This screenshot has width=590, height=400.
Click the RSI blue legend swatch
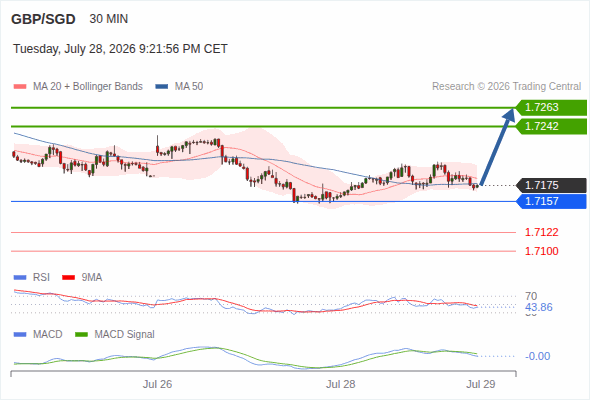tap(20, 278)
